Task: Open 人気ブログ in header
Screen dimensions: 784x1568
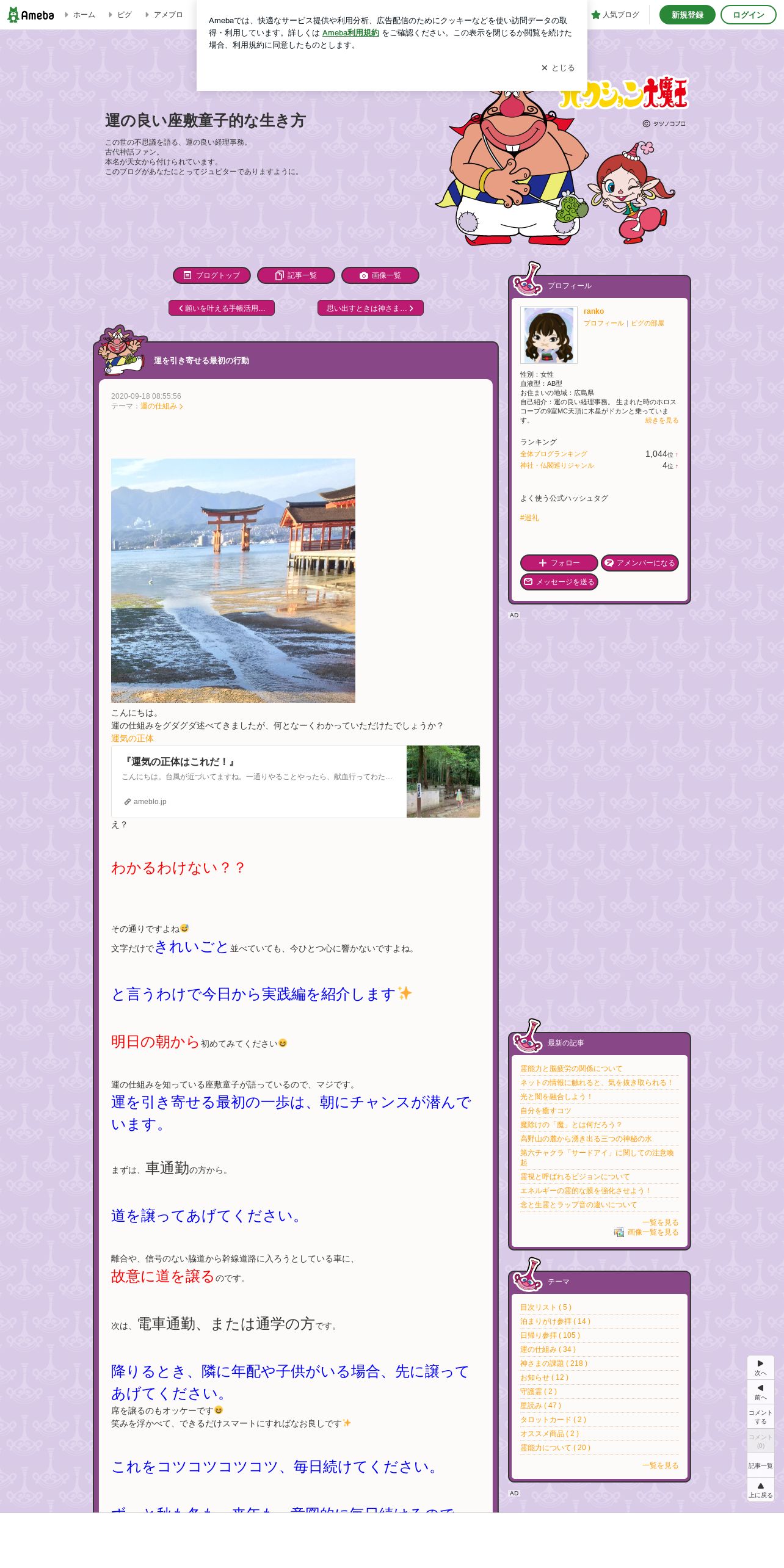Action: [615, 15]
